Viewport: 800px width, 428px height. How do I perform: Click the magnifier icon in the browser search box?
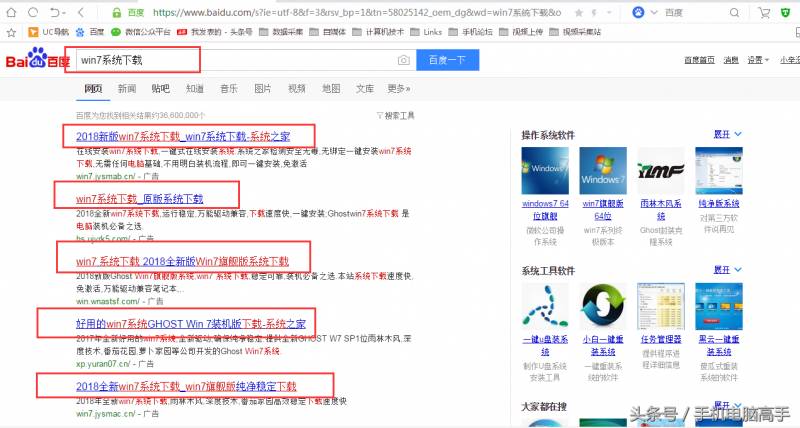[734, 13]
